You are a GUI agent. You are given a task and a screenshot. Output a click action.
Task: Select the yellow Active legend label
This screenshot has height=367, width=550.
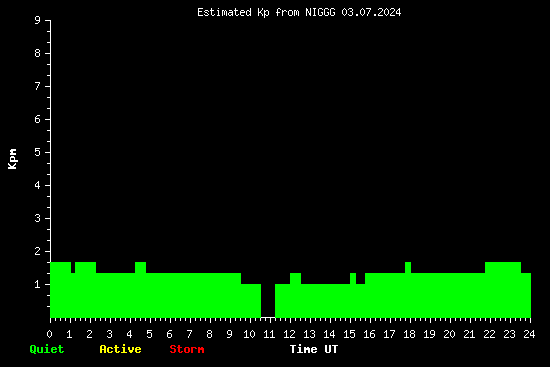coord(120,349)
